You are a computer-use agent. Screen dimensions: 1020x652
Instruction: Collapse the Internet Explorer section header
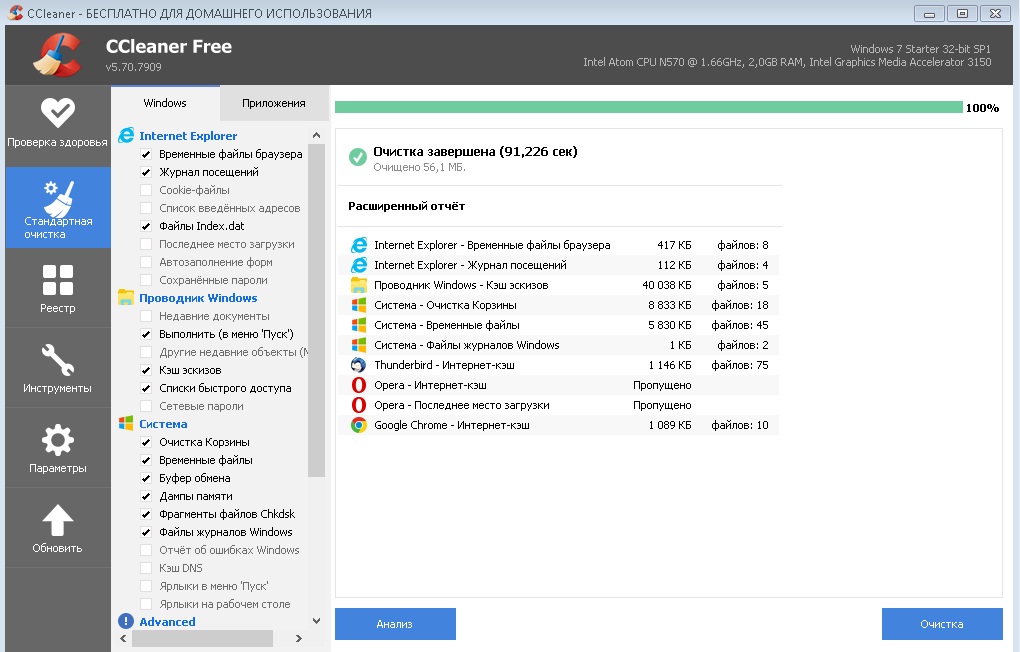[188, 135]
